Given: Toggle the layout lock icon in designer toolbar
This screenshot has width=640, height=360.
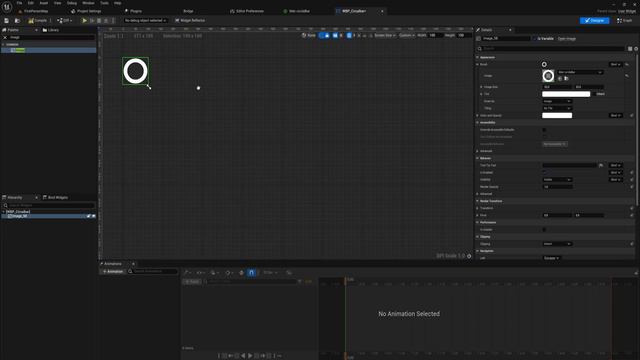Looking at the screenshot, I should (327, 36).
